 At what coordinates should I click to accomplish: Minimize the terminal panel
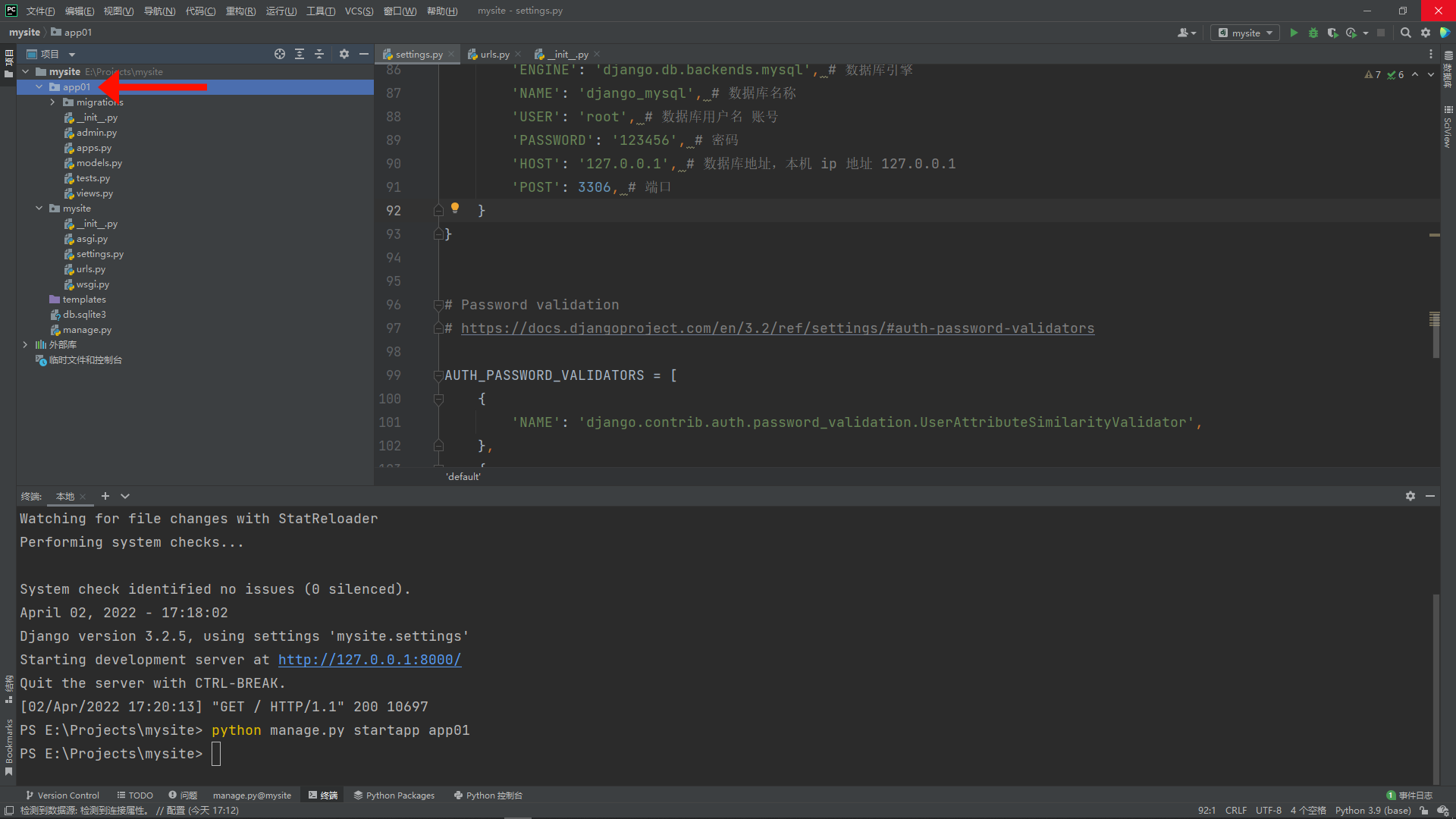[x=1430, y=496]
